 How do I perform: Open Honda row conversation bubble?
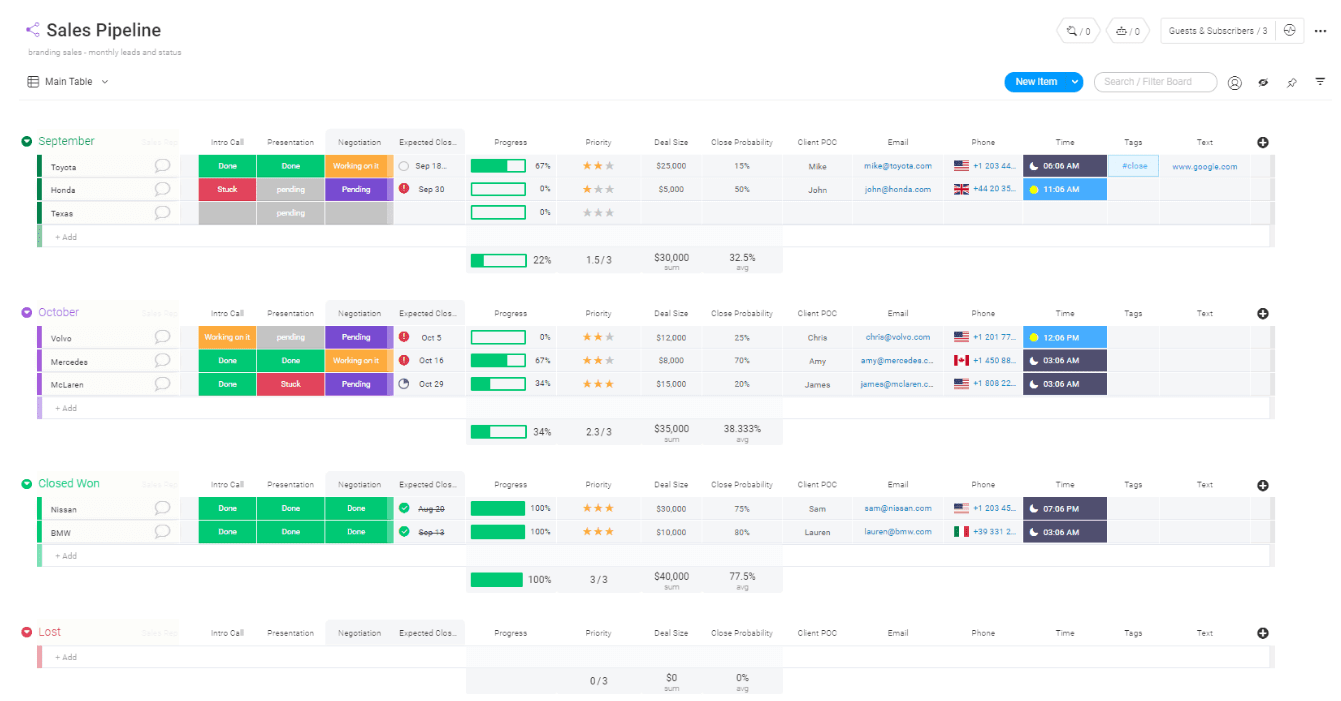(163, 189)
